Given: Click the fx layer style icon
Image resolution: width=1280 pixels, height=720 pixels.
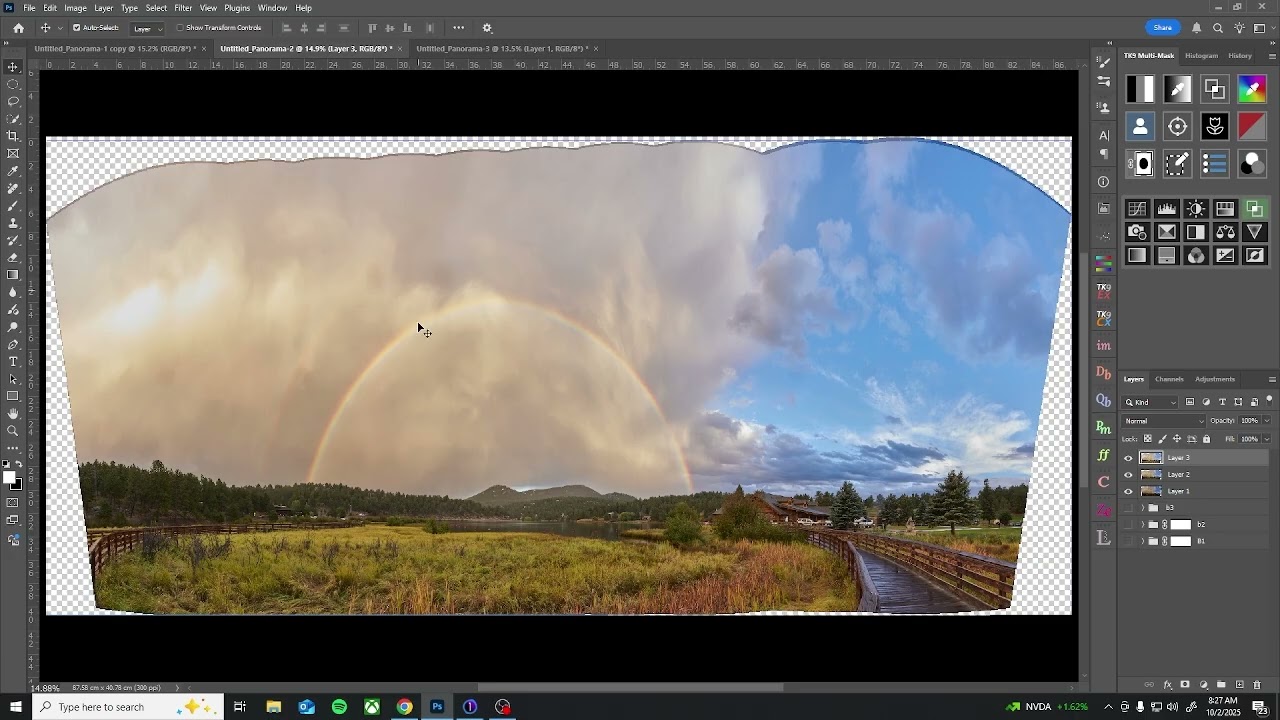Looking at the screenshot, I should pos(1167,685).
